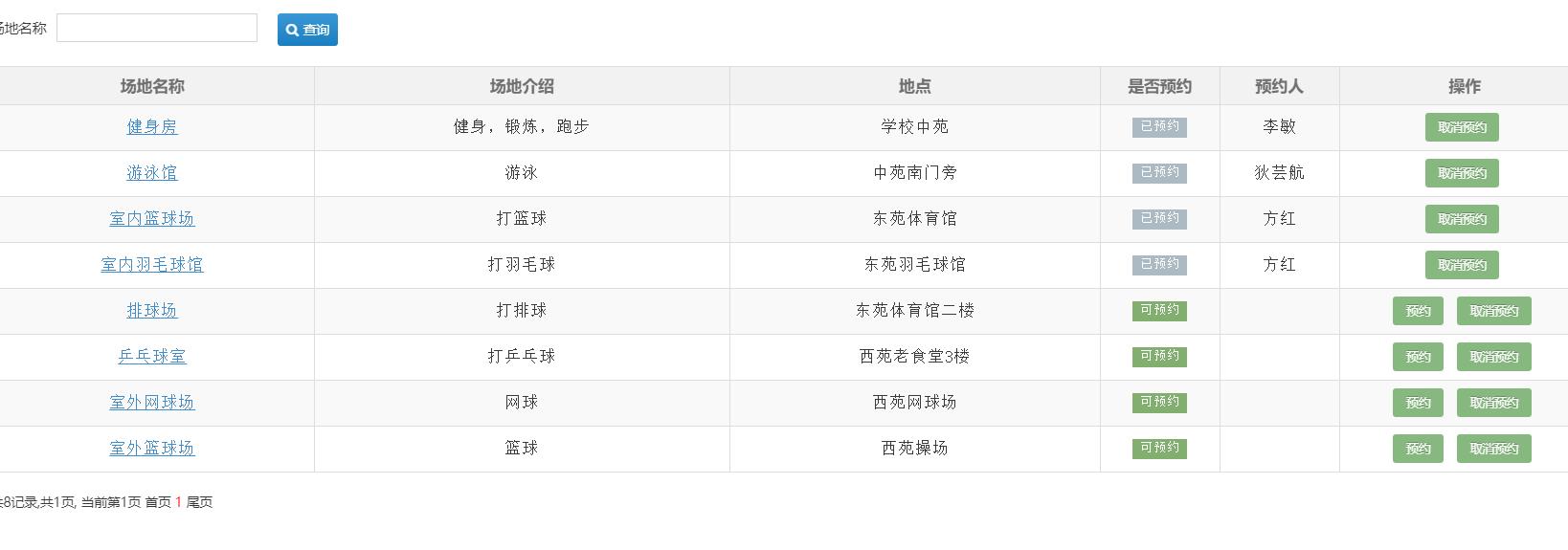Open the 排球场 venue link

coord(152,310)
